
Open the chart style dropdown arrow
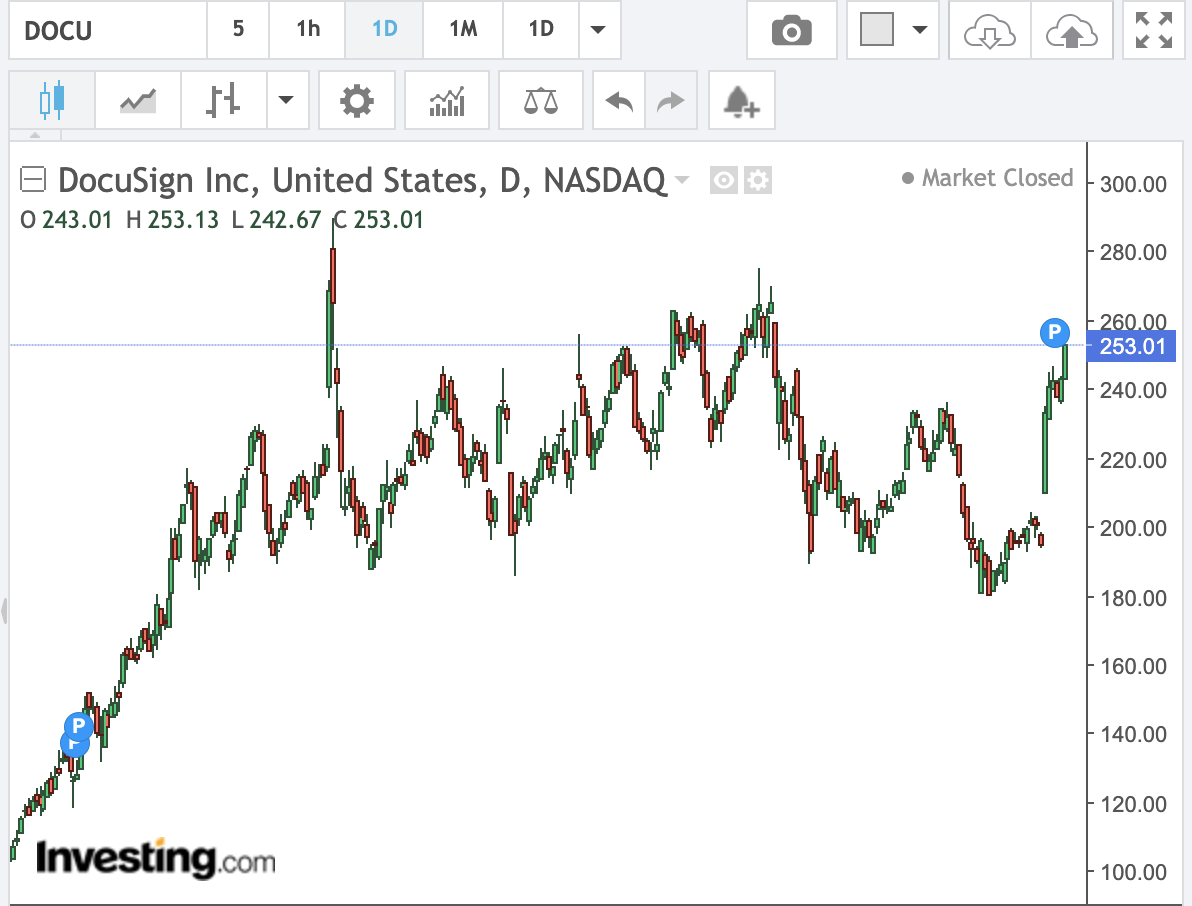click(x=287, y=100)
